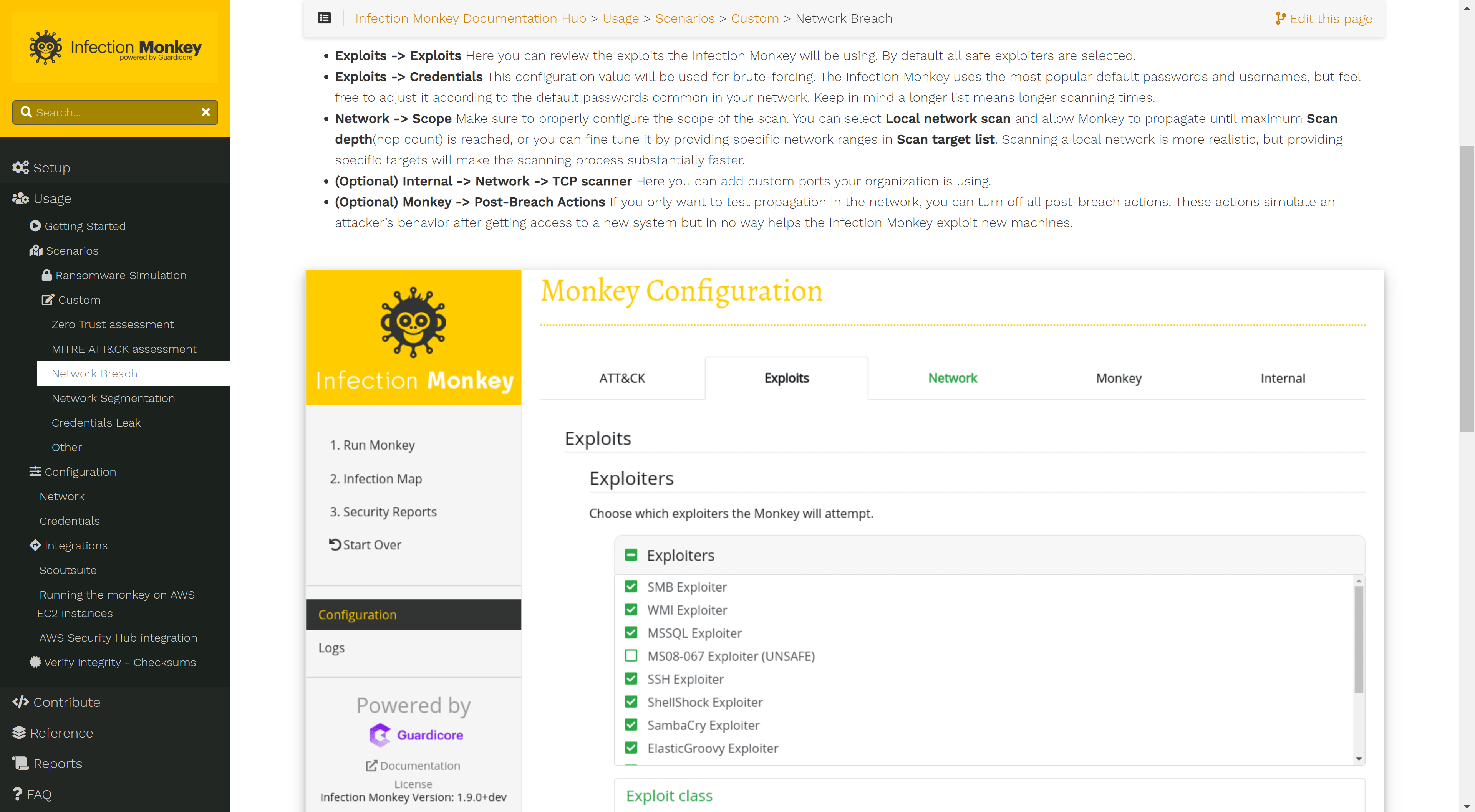This screenshot has width=1475, height=812.
Task: Click the Integrations directions icon
Action: (x=35, y=545)
